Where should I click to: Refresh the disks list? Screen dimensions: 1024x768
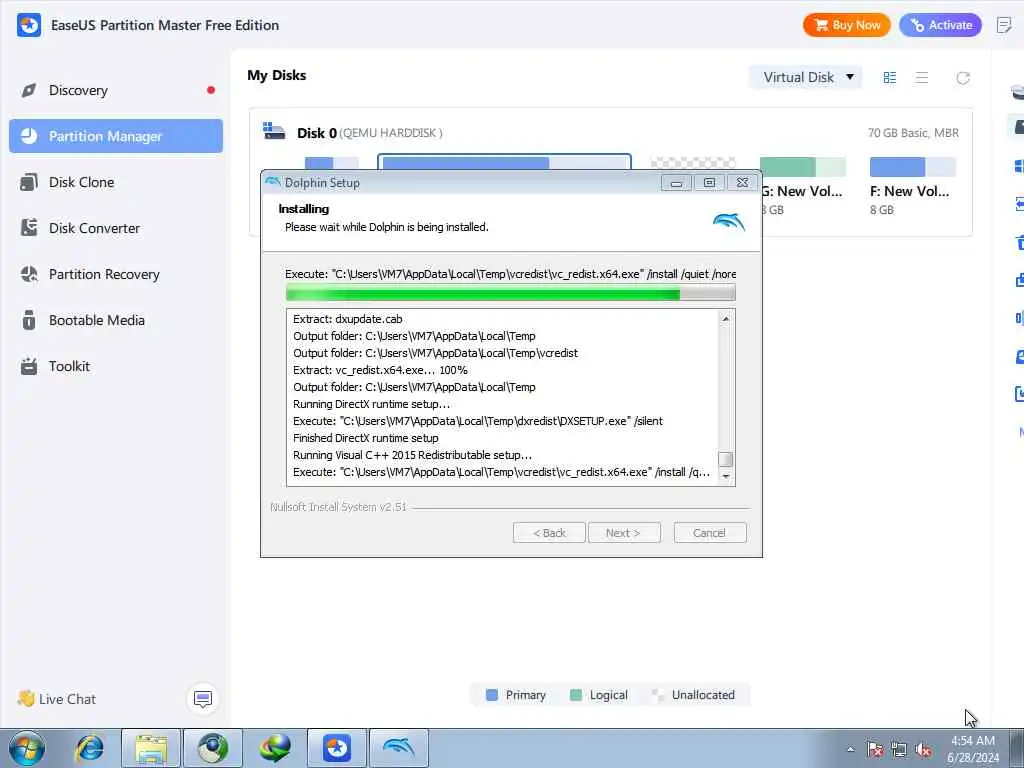click(963, 78)
